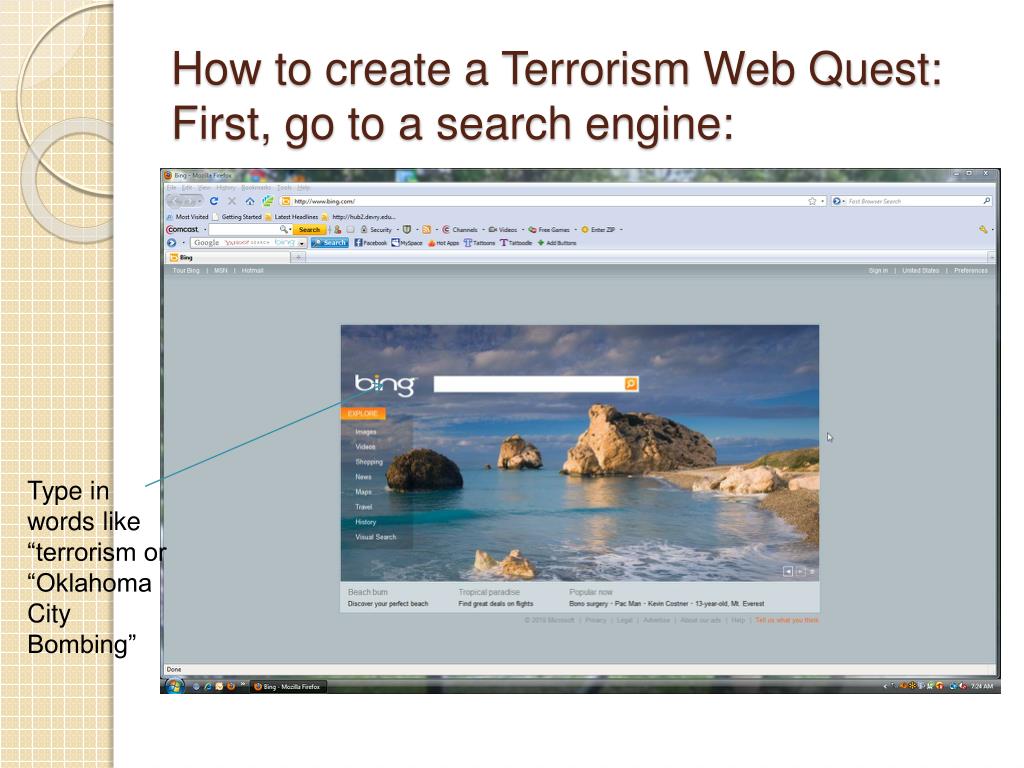The height and width of the screenshot is (768, 1024).
Task: Click the Firefox reload page icon
Action: 214,201
